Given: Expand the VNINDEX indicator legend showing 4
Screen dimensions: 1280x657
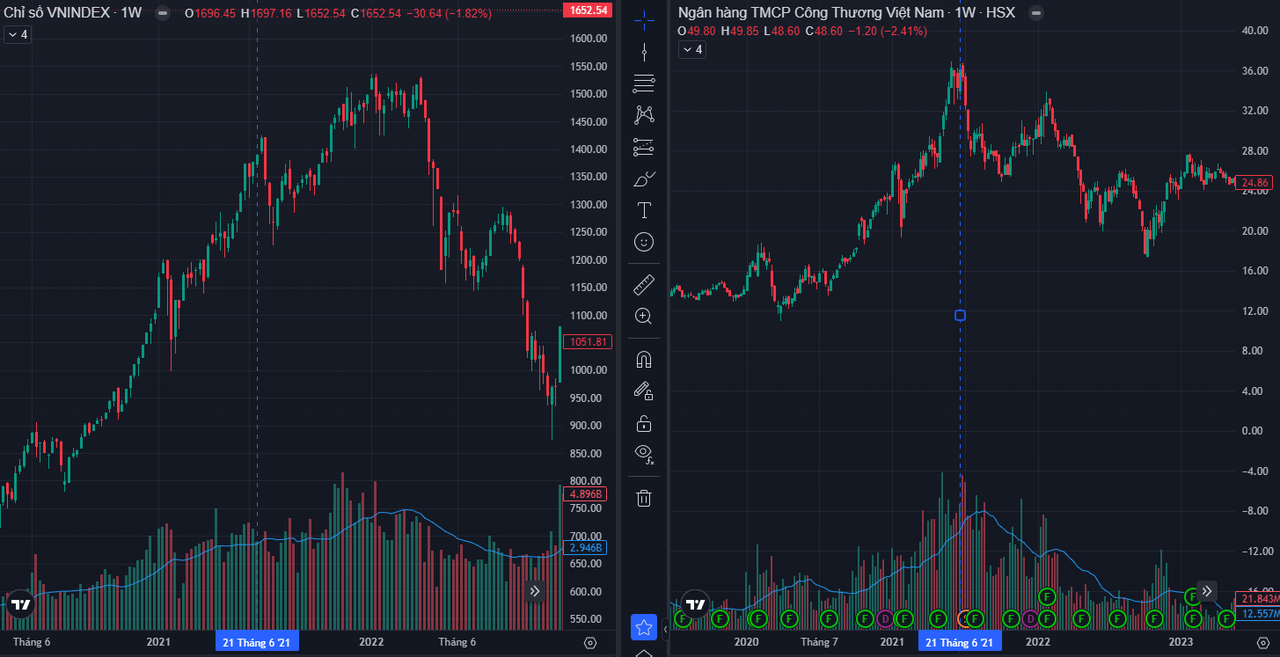Looking at the screenshot, I should [17, 34].
